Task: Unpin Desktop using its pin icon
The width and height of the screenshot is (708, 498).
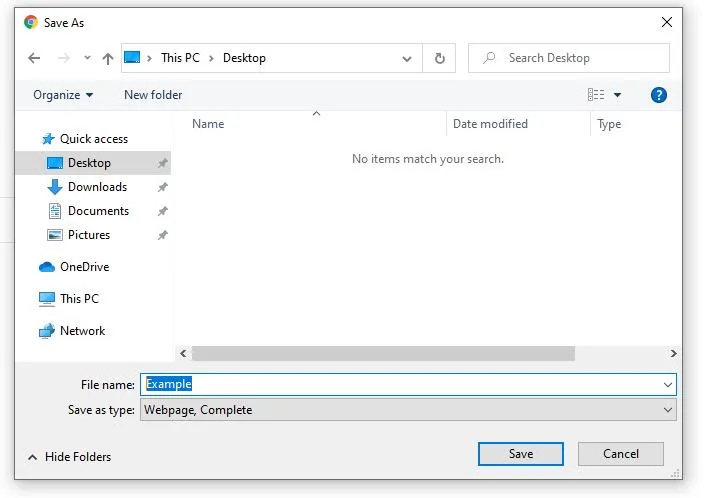Action: pos(163,163)
